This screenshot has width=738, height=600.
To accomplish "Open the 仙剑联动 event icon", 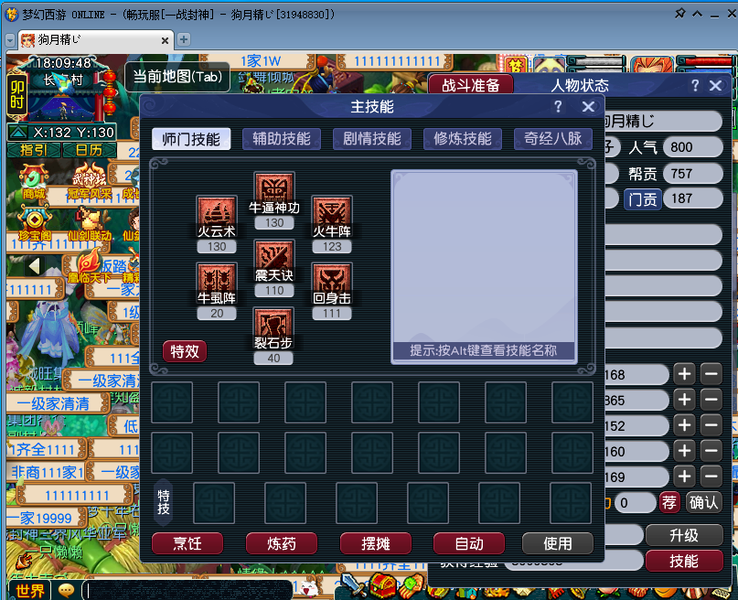I will [89, 224].
